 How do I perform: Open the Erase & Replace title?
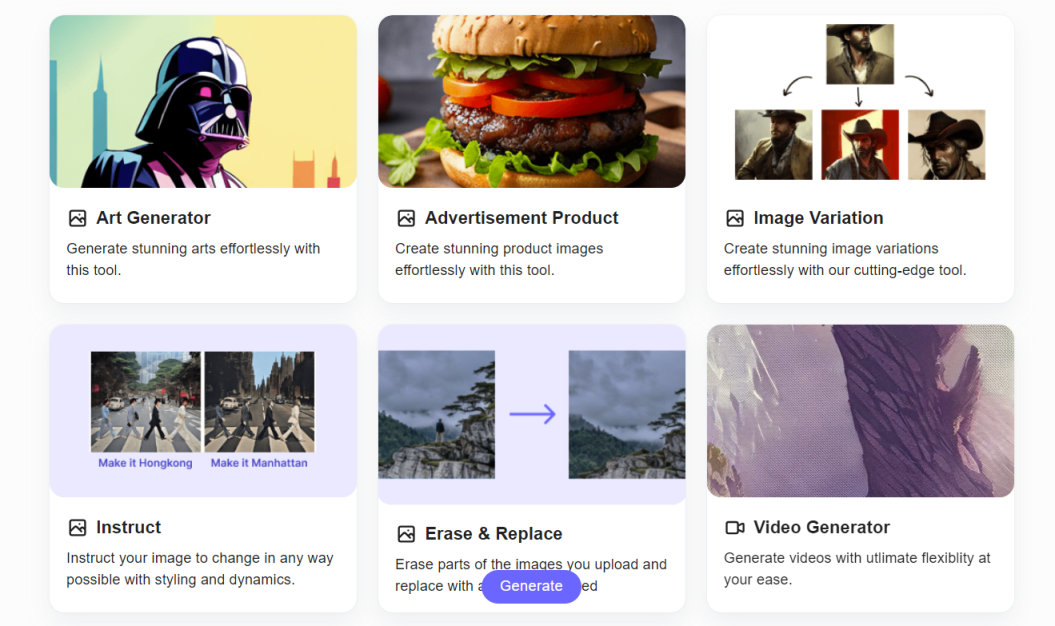(x=493, y=534)
